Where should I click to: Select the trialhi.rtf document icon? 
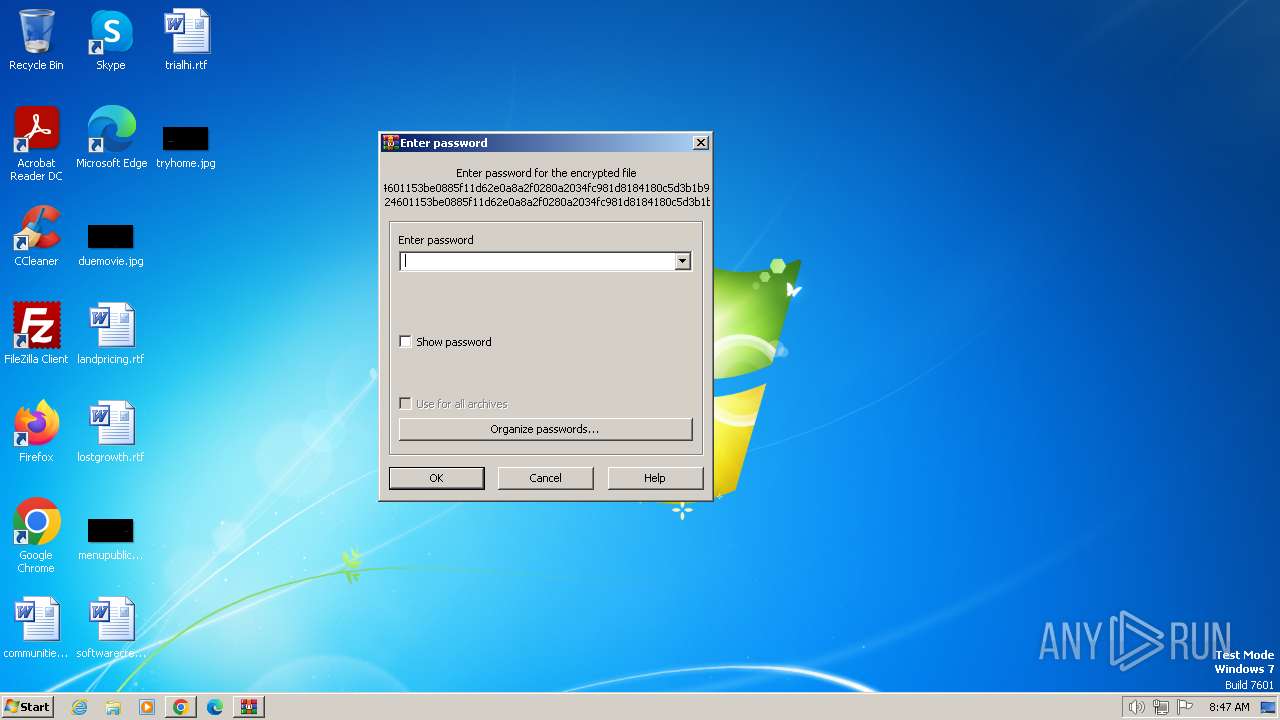(186, 40)
